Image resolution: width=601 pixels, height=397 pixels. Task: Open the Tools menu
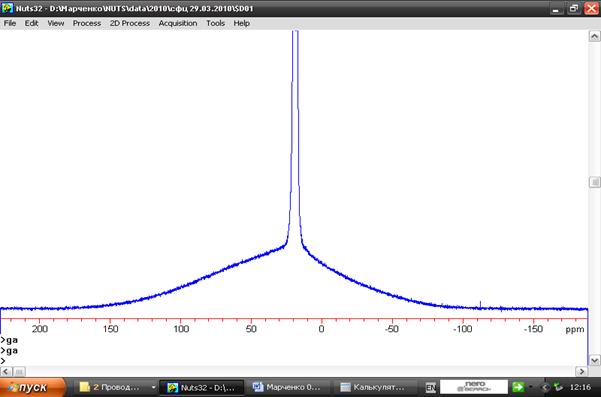click(x=215, y=23)
